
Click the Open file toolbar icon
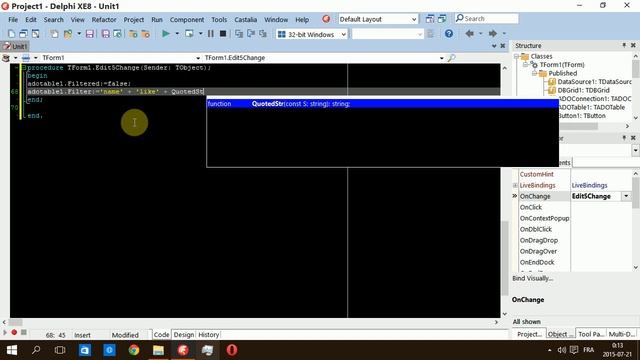68,34
